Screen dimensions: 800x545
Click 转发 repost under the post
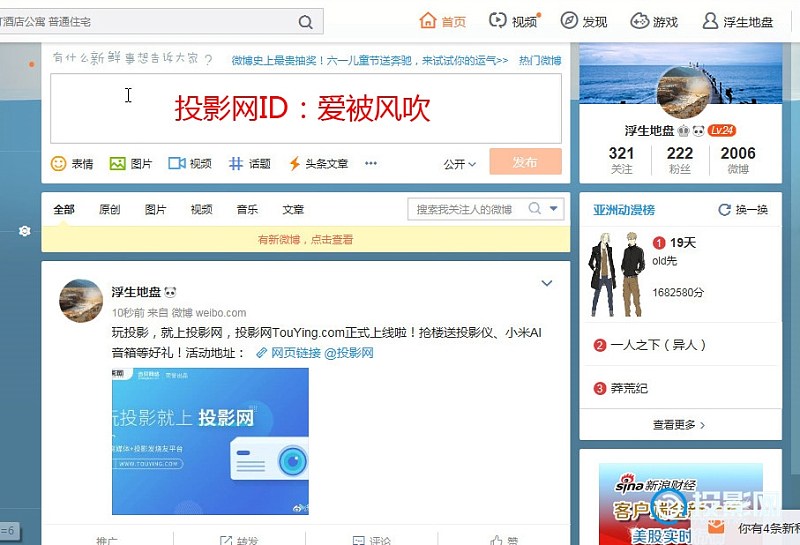point(239,540)
